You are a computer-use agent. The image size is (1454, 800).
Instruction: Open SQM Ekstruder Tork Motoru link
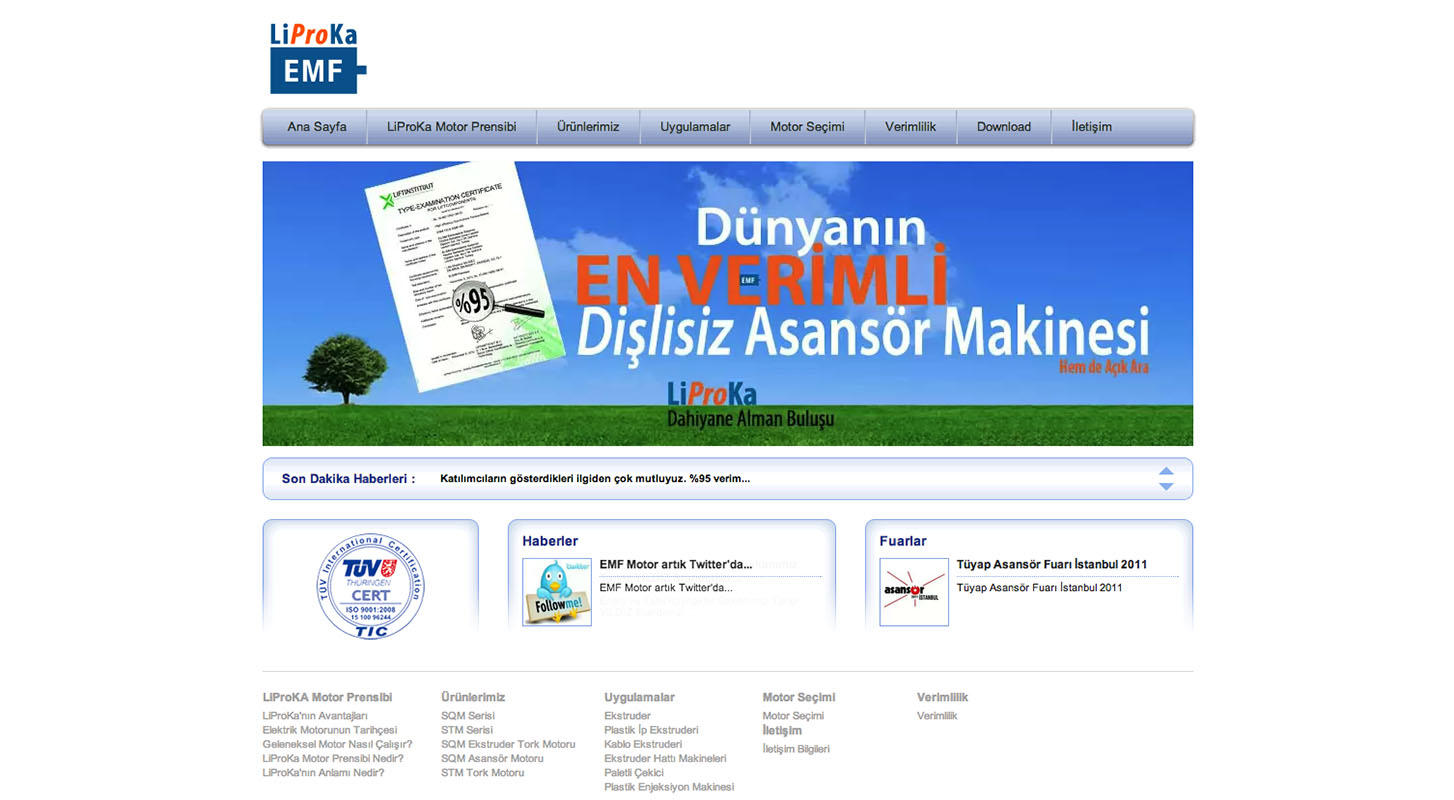click(508, 744)
